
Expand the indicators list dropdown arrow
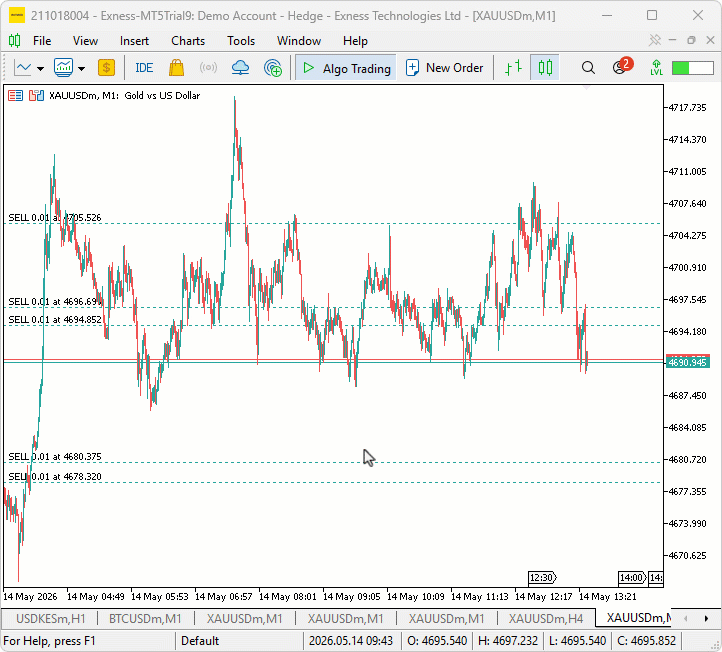coord(82,69)
